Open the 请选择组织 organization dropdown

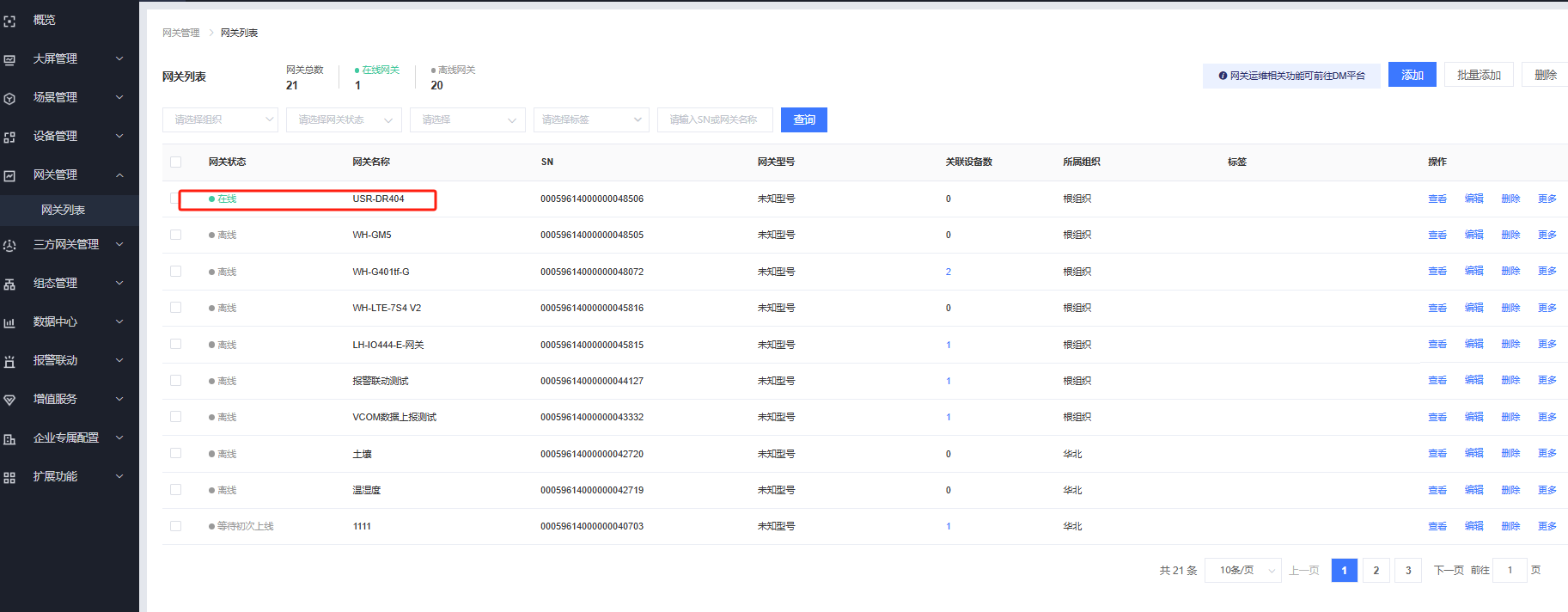pyautogui.click(x=220, y=120)
